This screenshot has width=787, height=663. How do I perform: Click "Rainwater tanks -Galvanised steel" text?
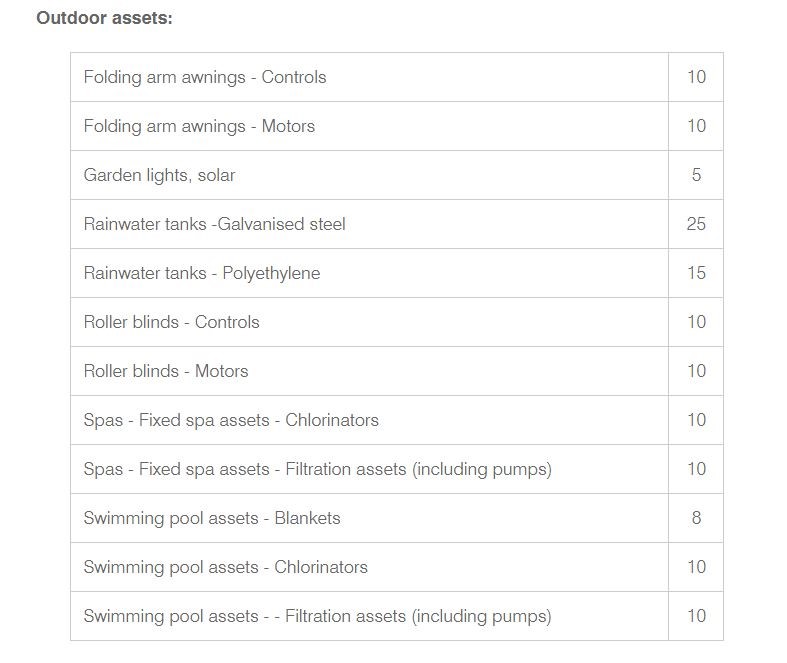(214, 224)
